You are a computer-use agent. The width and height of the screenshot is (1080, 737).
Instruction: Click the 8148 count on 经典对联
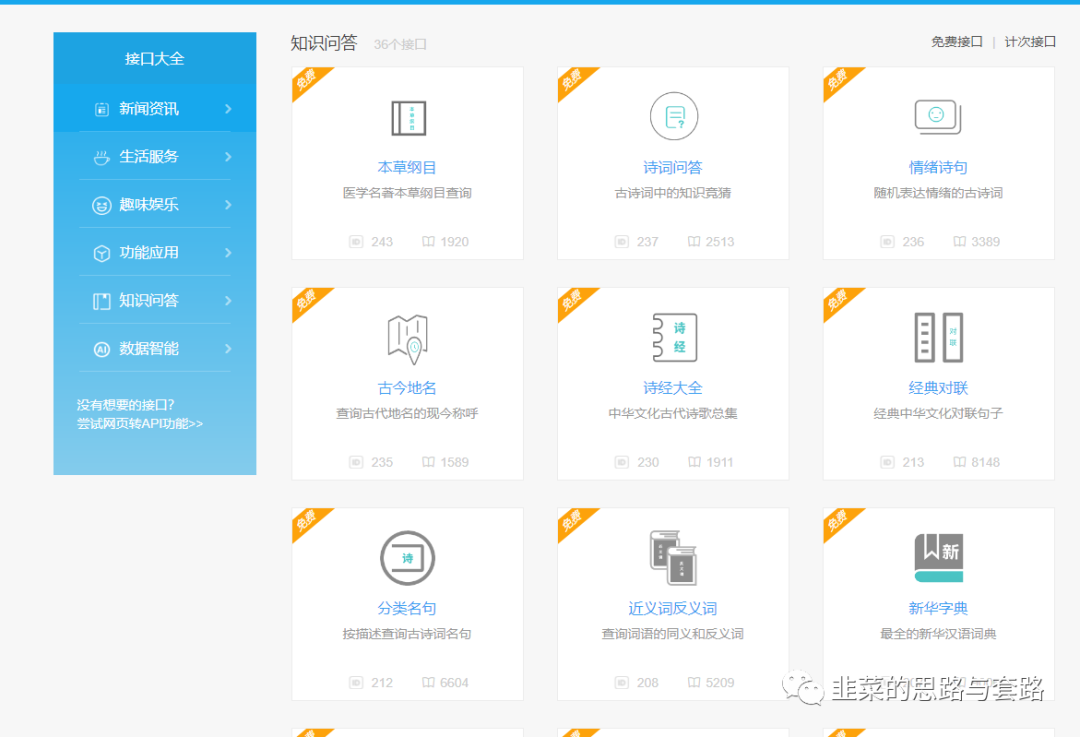tap(986, 462)
